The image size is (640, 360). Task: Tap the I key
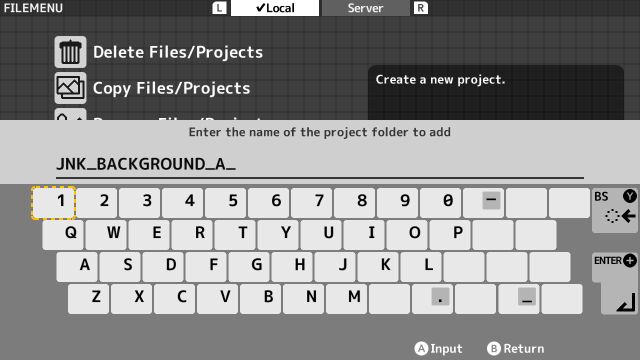(x=364, y=235)
